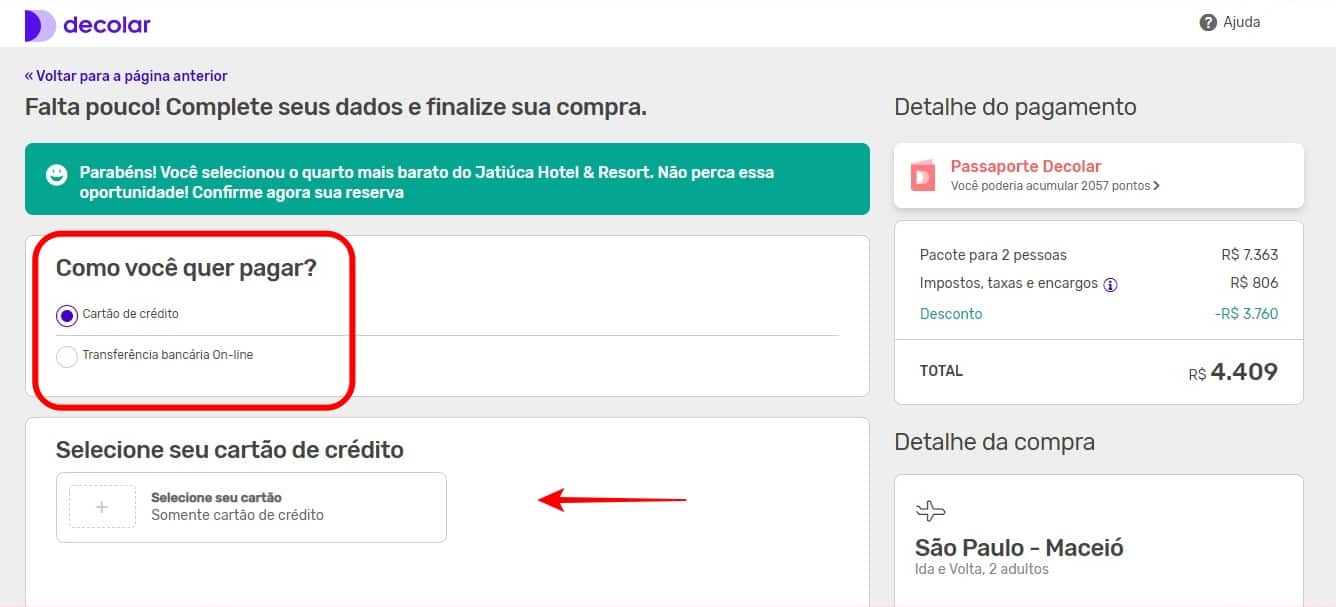Screen dimensions: 1336x607
Task: Click the plus icon to add a card
Action: coord(102,507)
